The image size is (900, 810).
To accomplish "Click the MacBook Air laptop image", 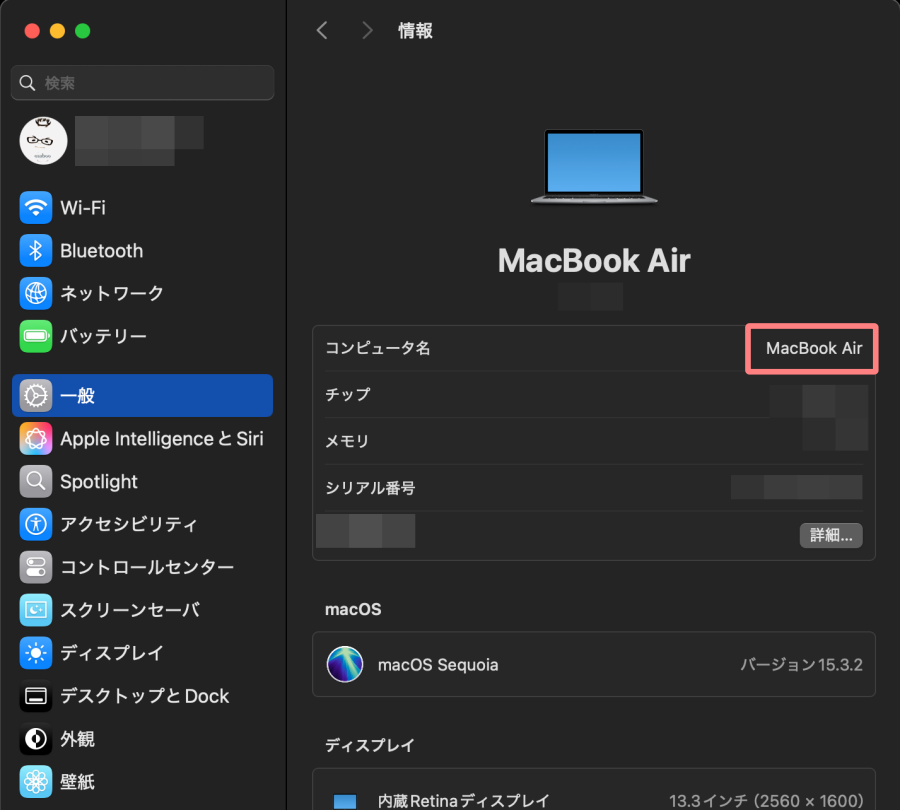I will click(594, 167).
